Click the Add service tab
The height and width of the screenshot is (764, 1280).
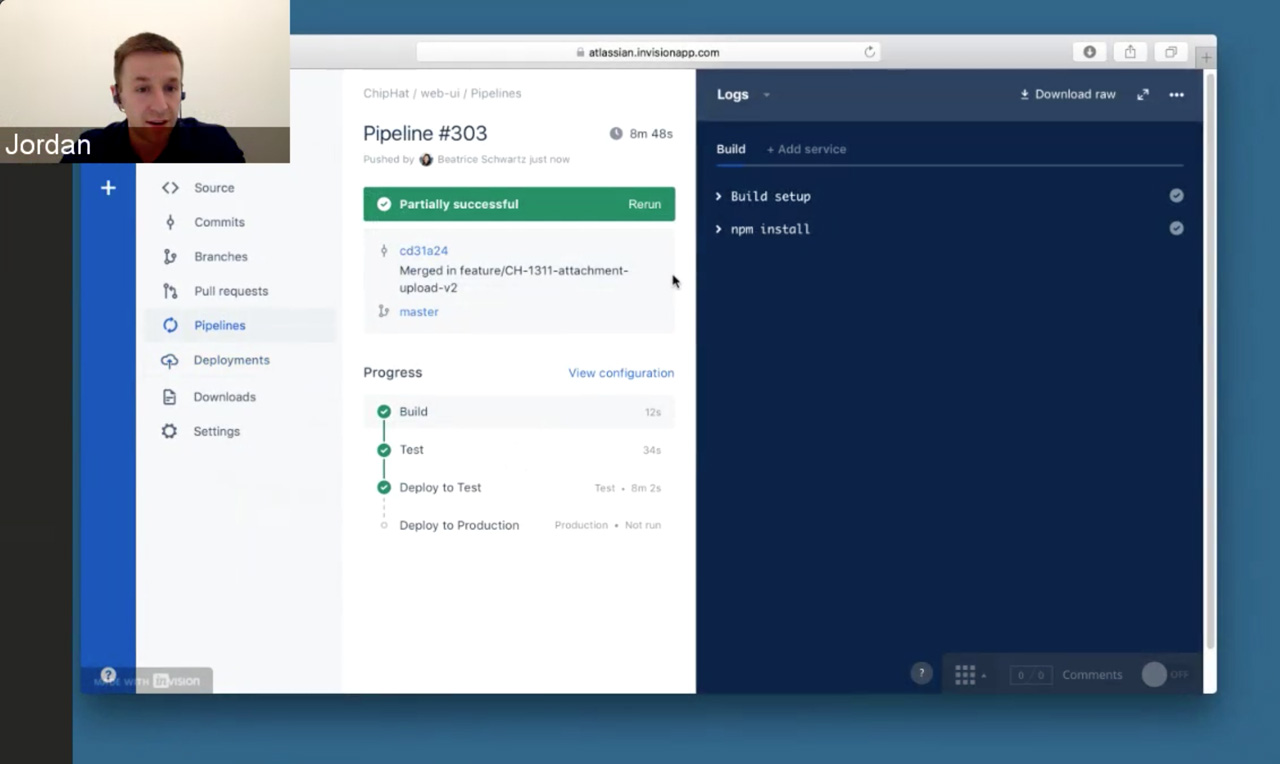click(x=806, y=149)
